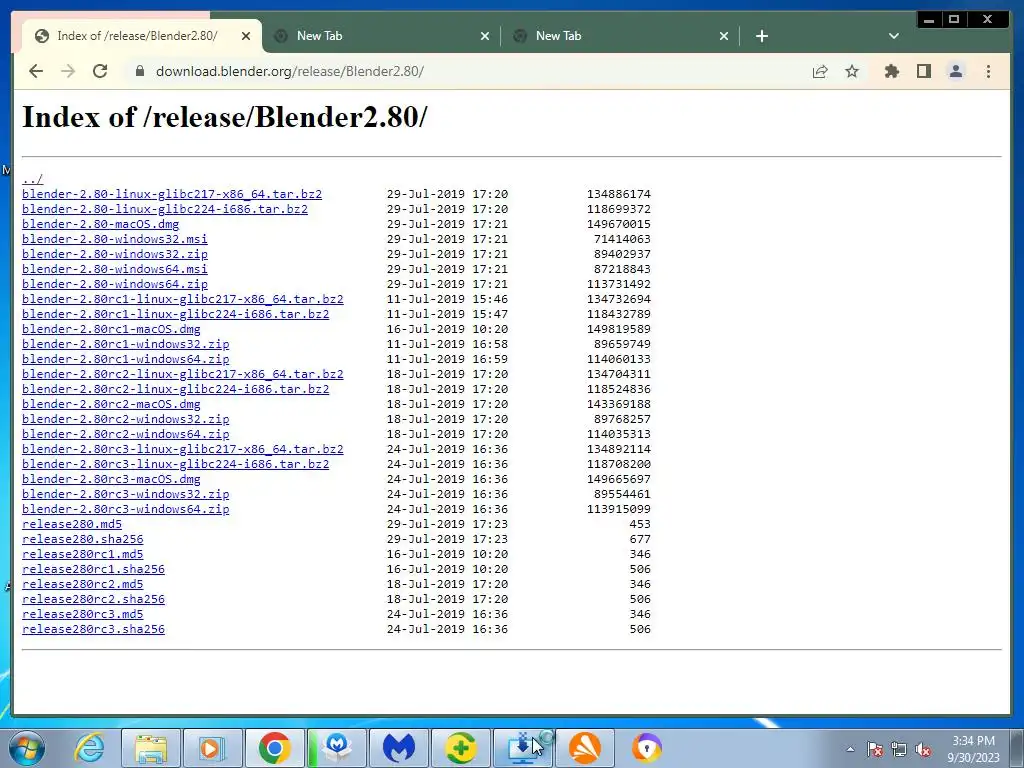Viewport: 1024px width, 768px height.
Task: Download blender-2.80rc2-windows32.zip
Action: [x=125, y=419]
